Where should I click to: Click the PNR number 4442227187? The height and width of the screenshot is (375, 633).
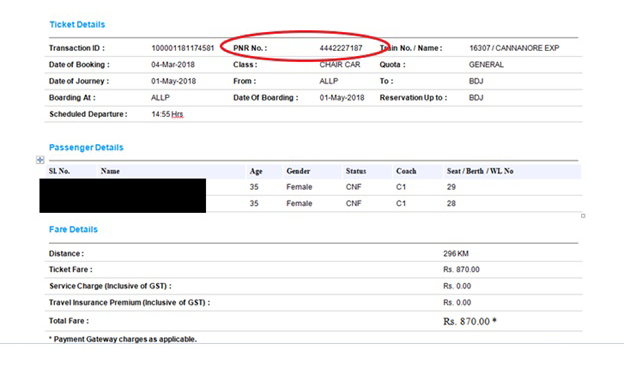(341, 48)
